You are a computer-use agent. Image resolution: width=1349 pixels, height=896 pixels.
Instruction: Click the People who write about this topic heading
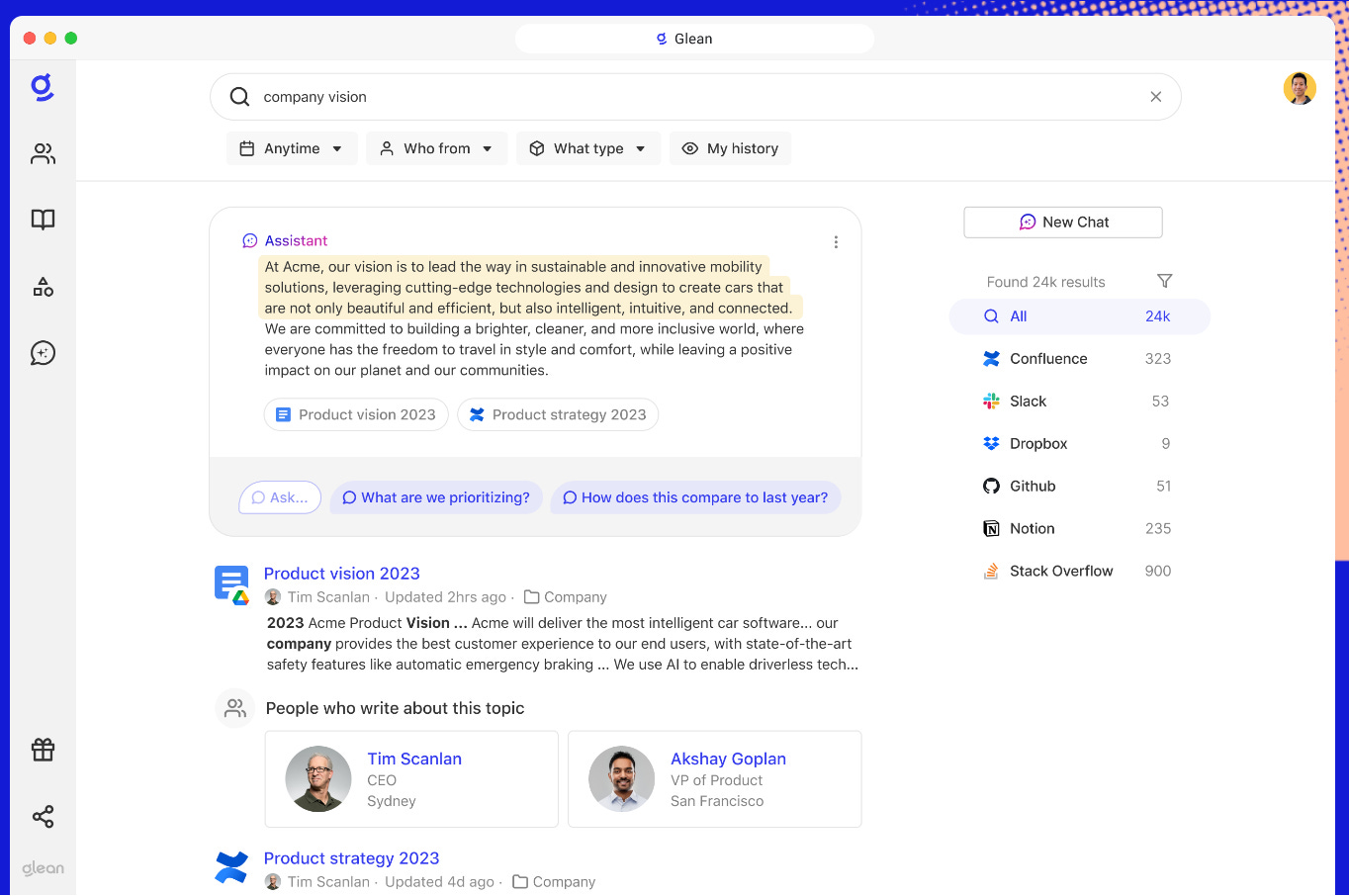tap(395, 708)
